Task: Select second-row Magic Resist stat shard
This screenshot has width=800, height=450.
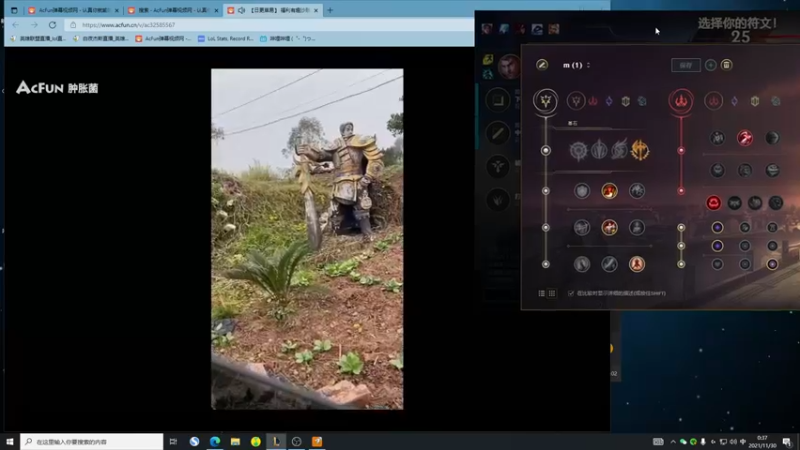Action: (x=772, y=246)
